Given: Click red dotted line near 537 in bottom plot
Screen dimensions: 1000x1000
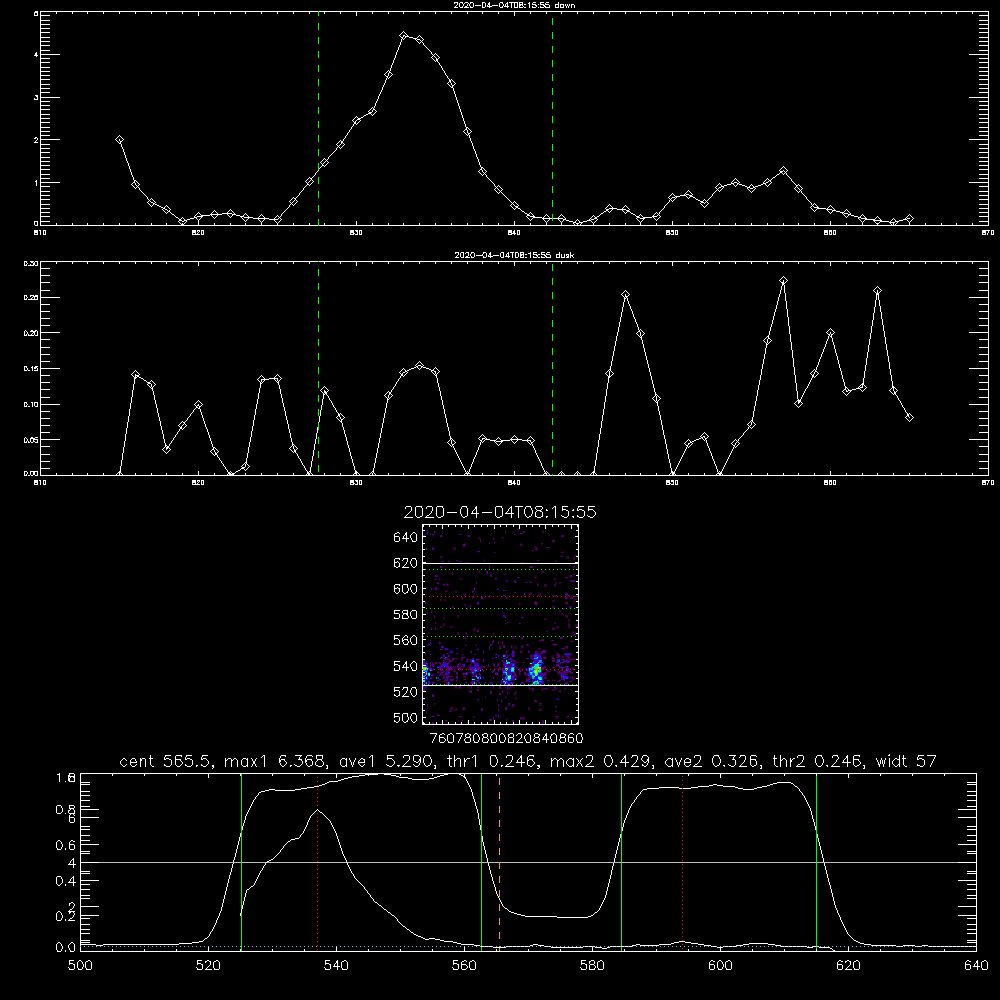Looking at the screenshot, I should 318,860.
